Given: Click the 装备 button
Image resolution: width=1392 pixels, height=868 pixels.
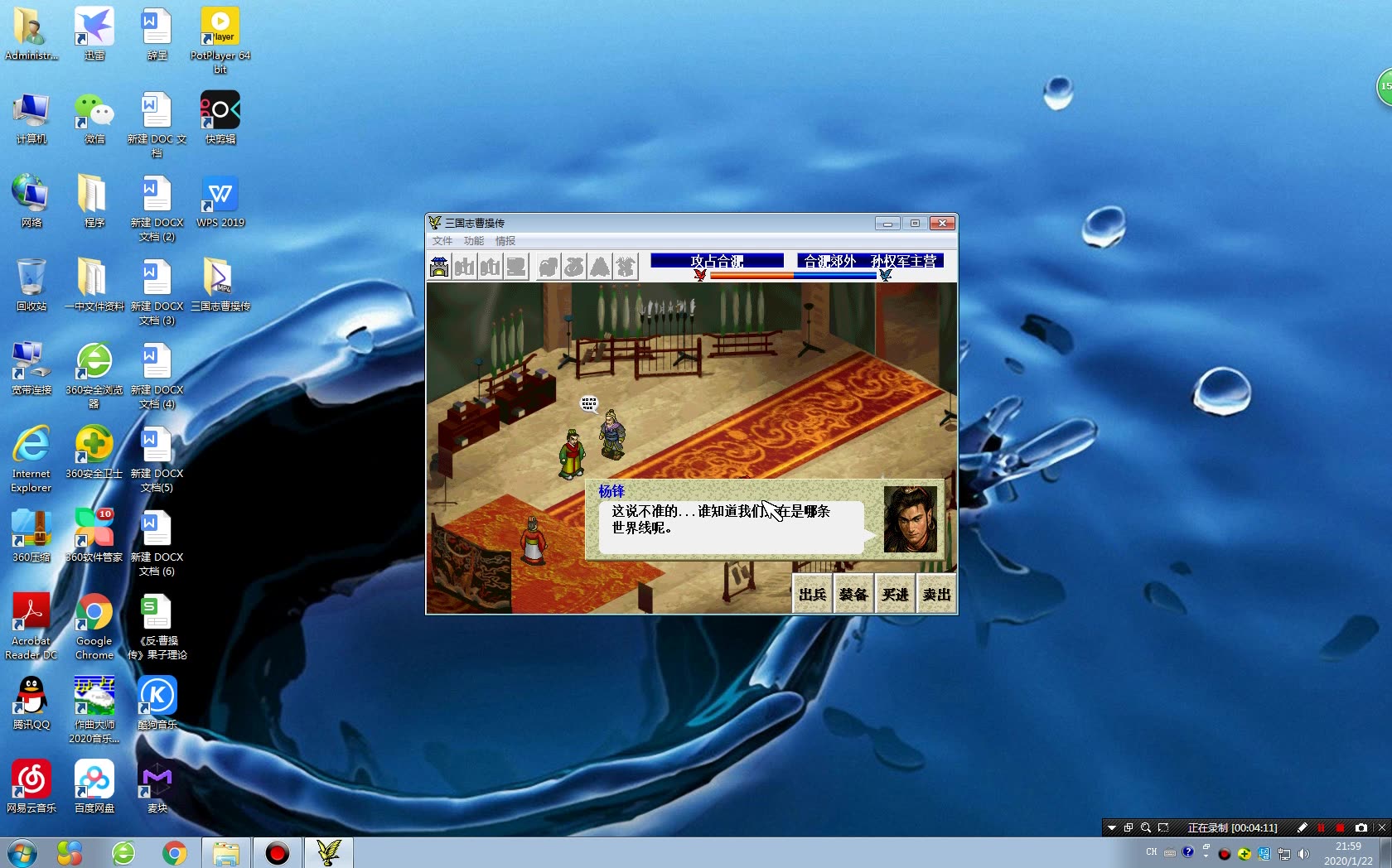Looking at the screenshot, I should click(853, 594).
